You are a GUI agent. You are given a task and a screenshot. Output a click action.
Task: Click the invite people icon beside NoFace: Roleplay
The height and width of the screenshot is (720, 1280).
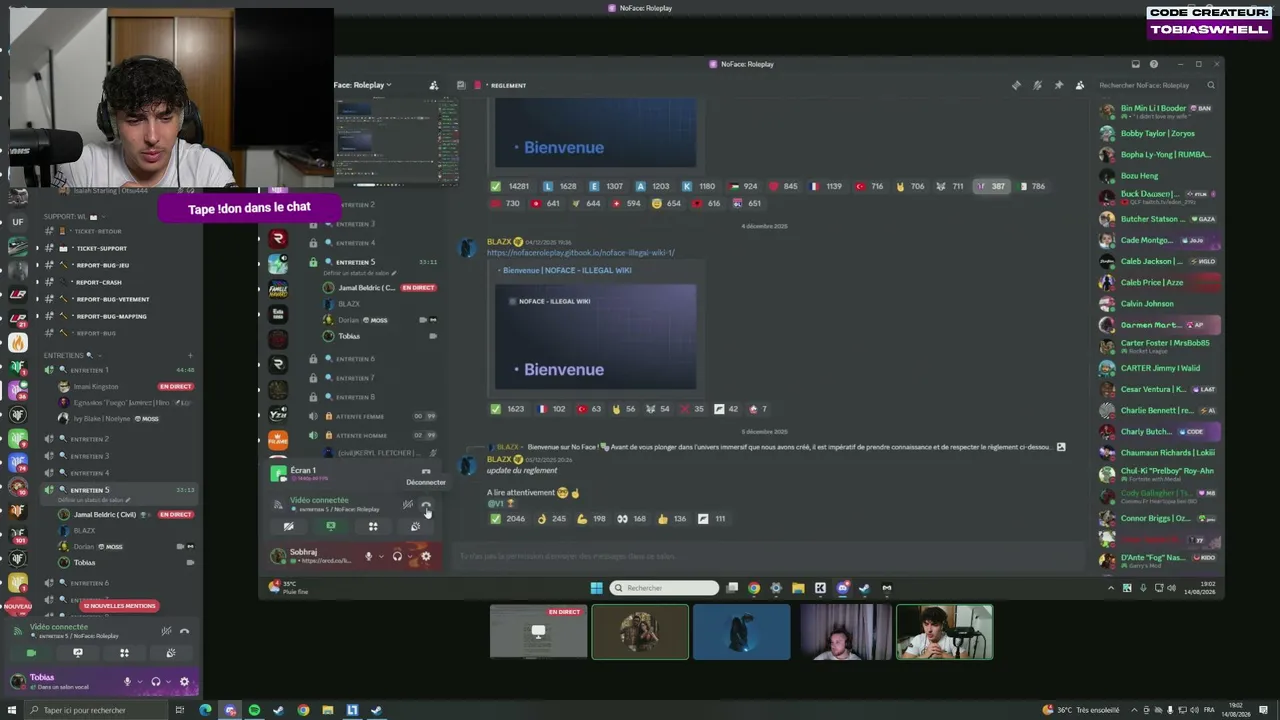click(x=433, y=85)
